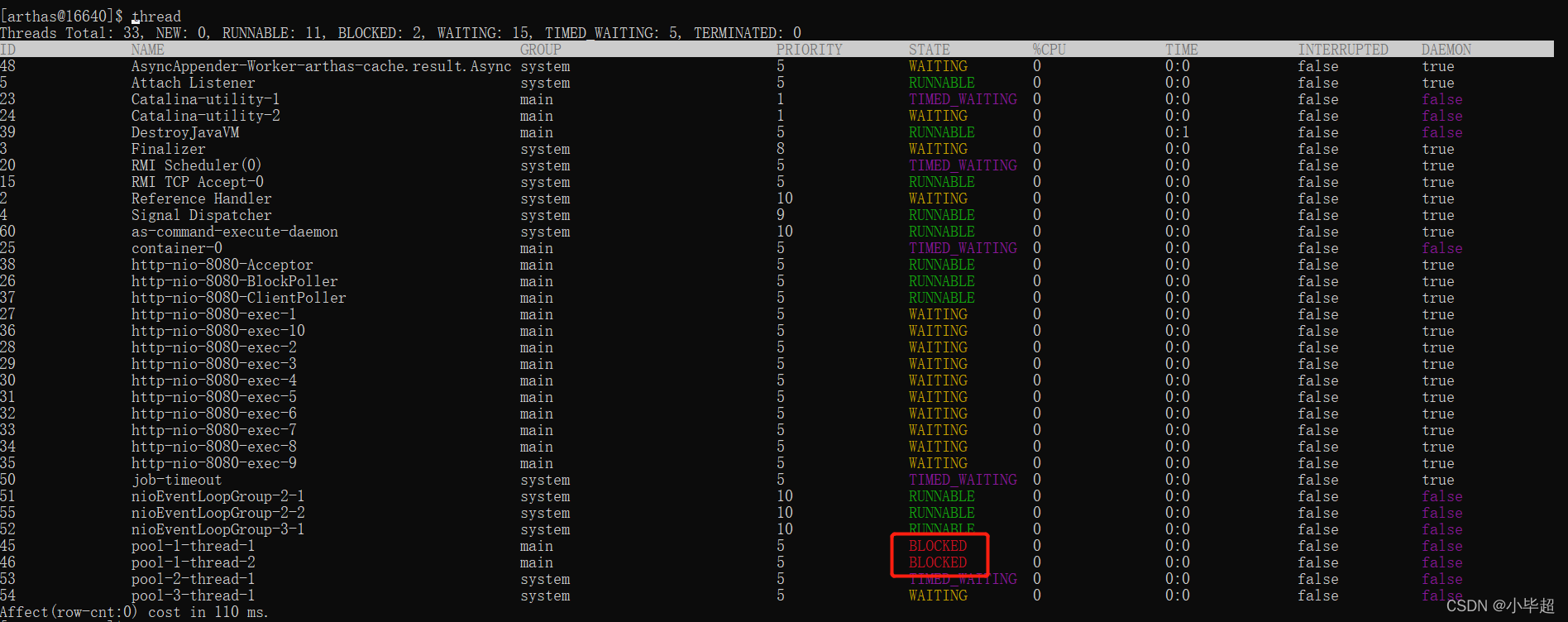The image size is (1568, 622).
Task: Click the 'system' group of Attach Listener
Action: pyautogui.click(x=545, y=83)
